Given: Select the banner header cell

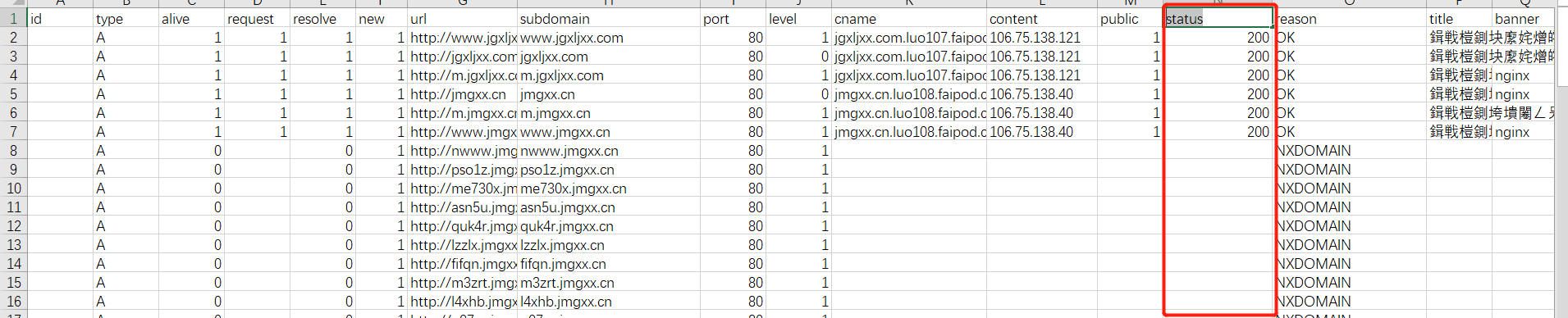Looking at the screenshot, I should coord(1523,19).
